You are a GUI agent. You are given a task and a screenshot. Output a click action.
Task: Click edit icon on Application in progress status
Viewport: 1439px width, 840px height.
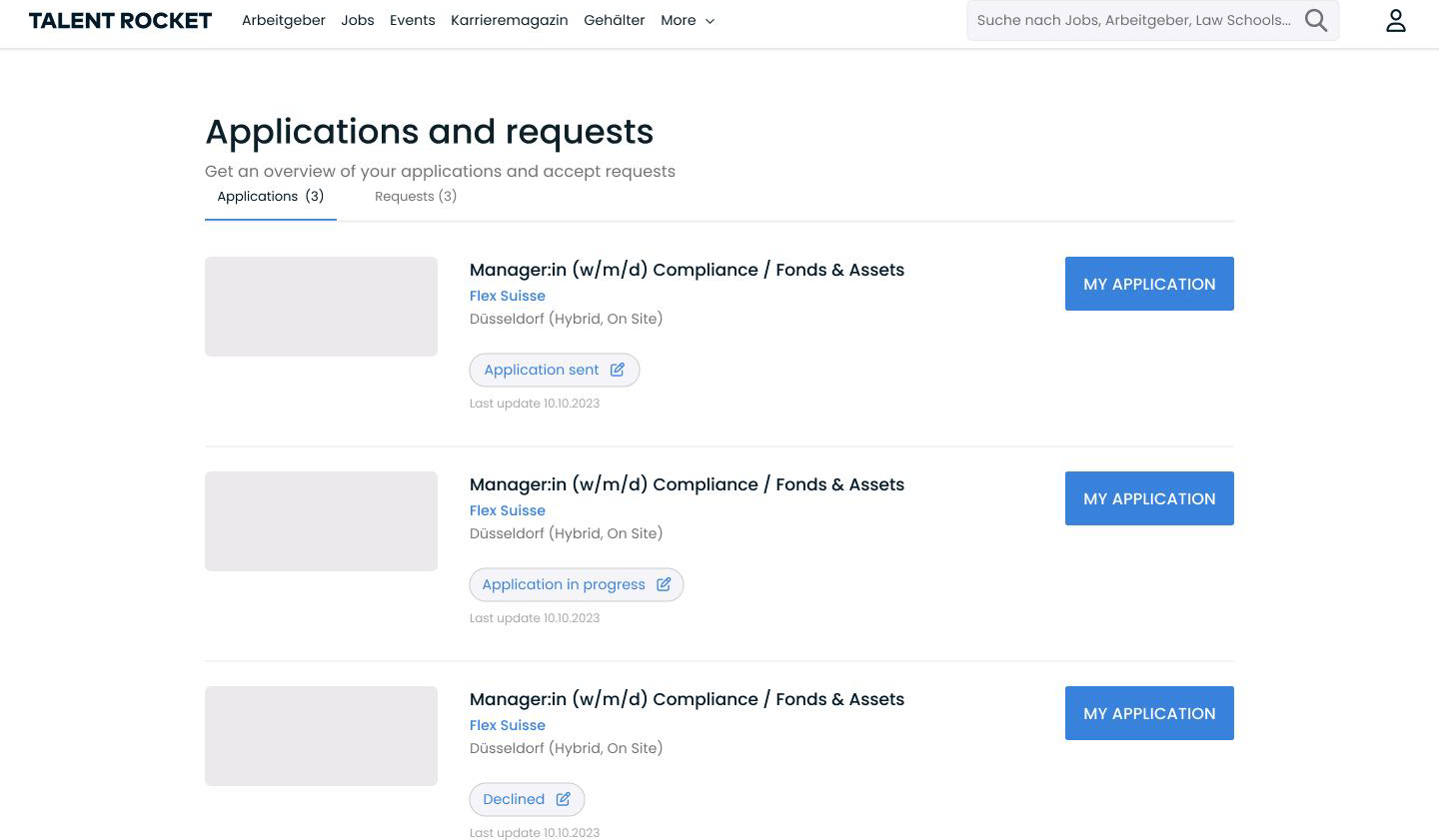[x=664, y=584]
